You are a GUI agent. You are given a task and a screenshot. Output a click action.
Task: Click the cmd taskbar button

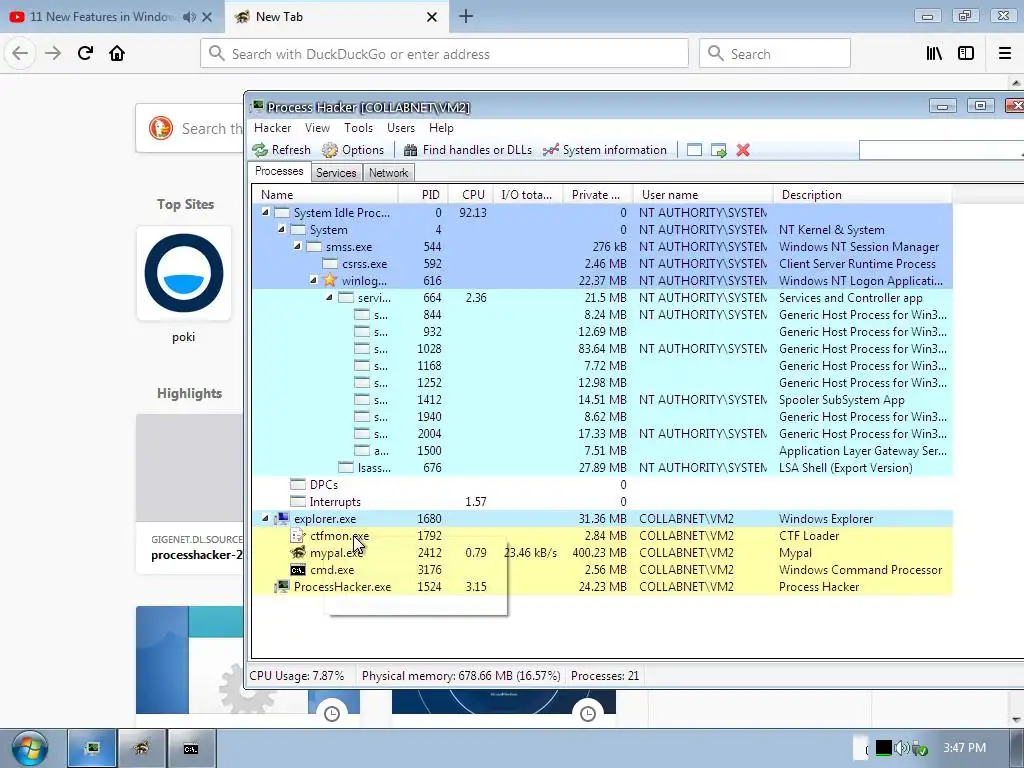point(191,748)
